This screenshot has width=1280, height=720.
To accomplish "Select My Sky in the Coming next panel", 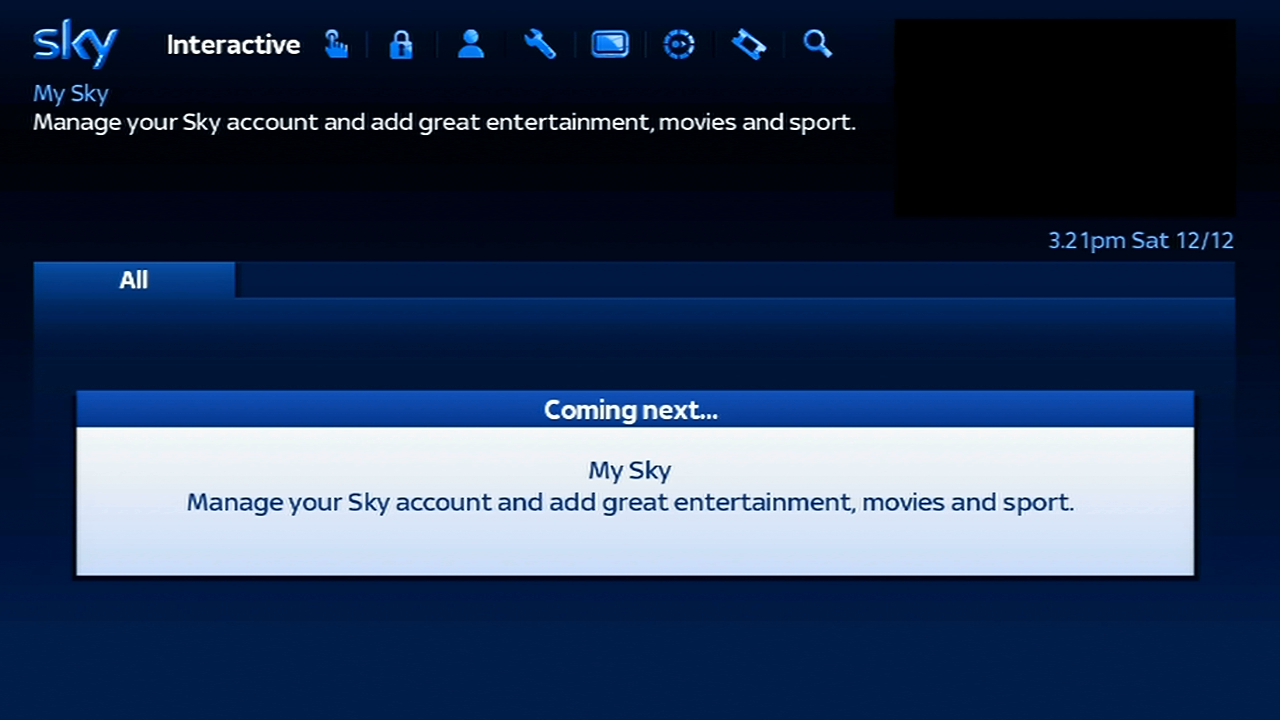I will [x=629, y=470].
